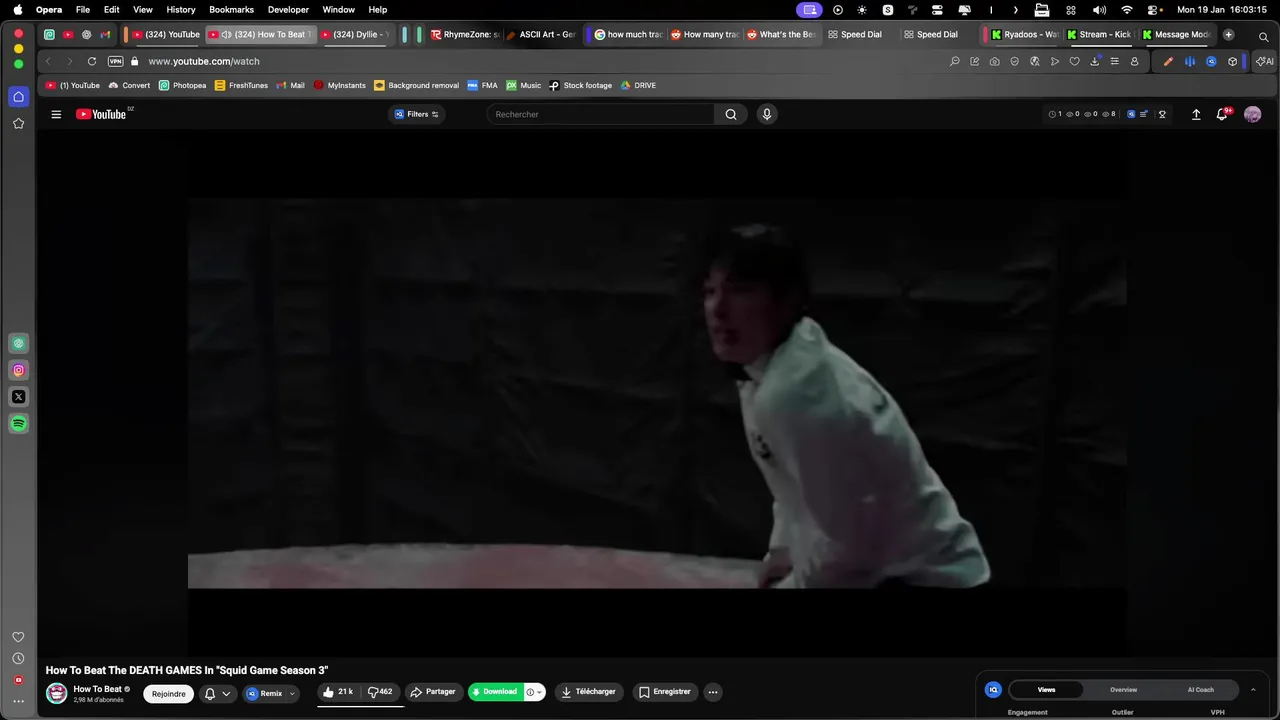Open the How To Beat channel name

[97, 689]
